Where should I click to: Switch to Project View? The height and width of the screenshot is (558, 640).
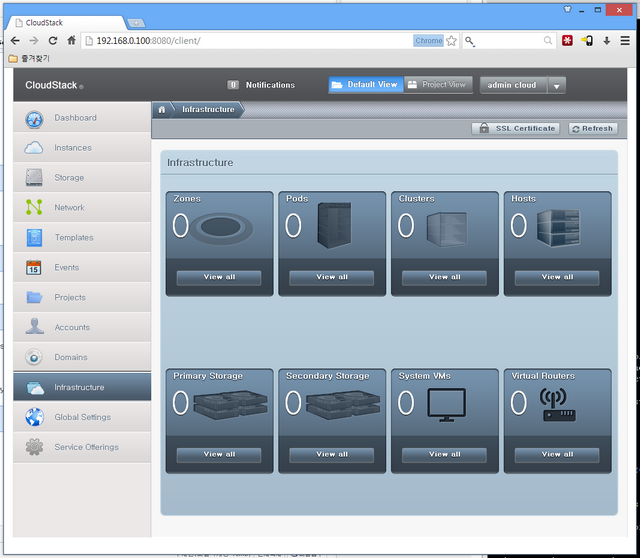[x=438, y=84]
